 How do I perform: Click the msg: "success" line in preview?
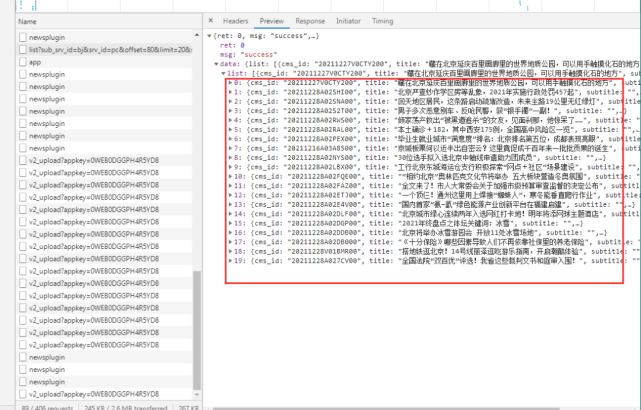pyautogui.click(x=249, y=55)
